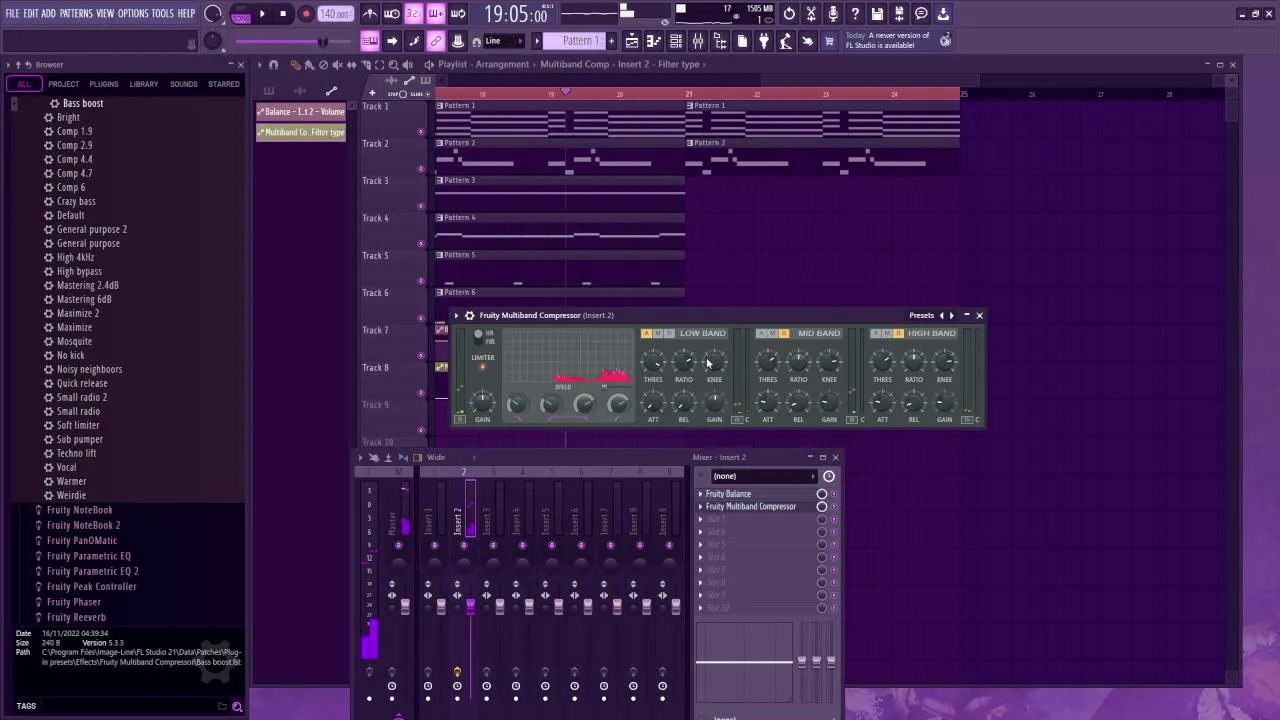Open the Piano roll icon in toolbar

(654, 41)
